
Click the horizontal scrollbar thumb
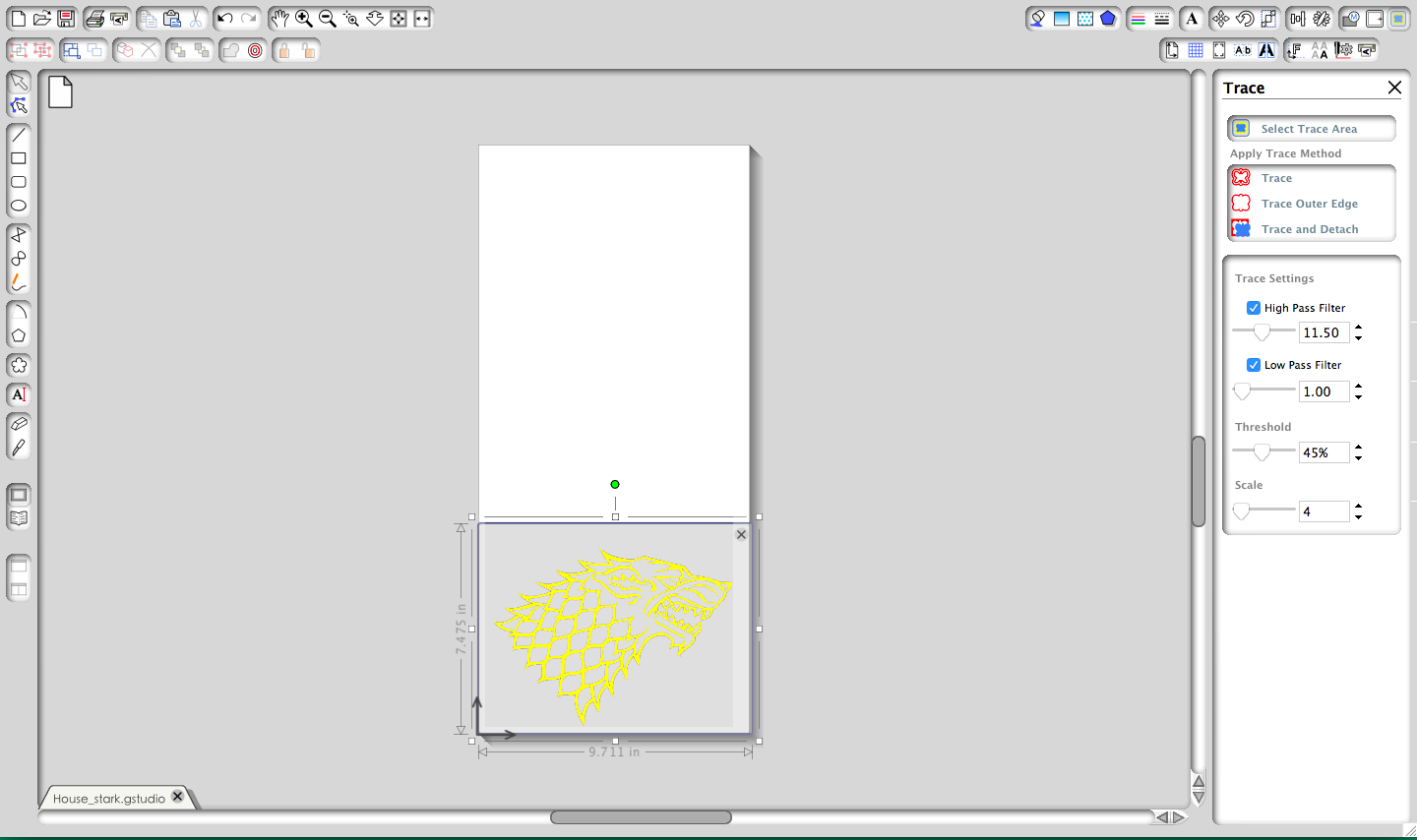click(x=641, y=817)
